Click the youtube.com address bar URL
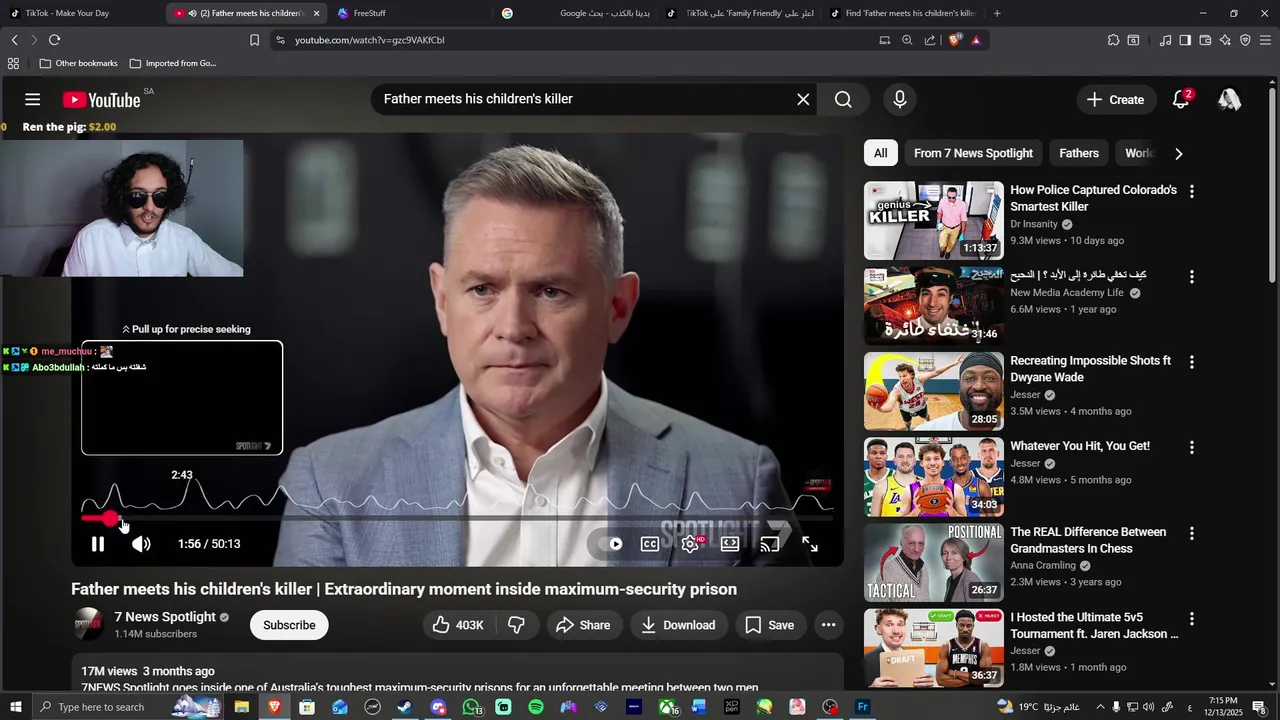The image size is (1280, 720). pos(370,40)
